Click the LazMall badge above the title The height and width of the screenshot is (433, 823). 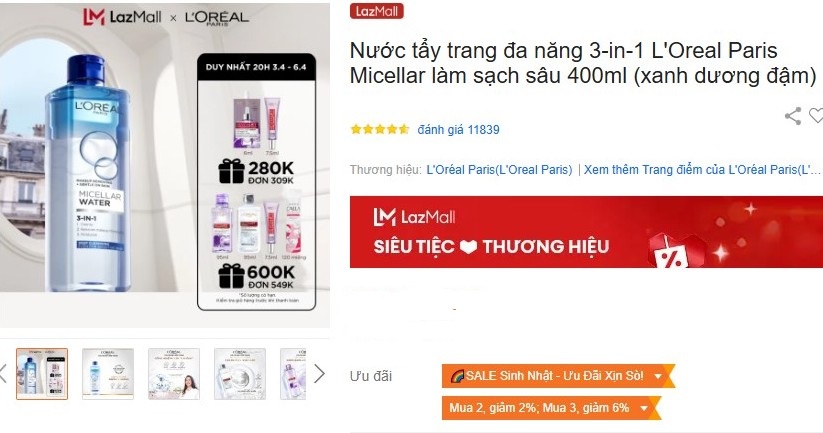[x=376, y=11]
